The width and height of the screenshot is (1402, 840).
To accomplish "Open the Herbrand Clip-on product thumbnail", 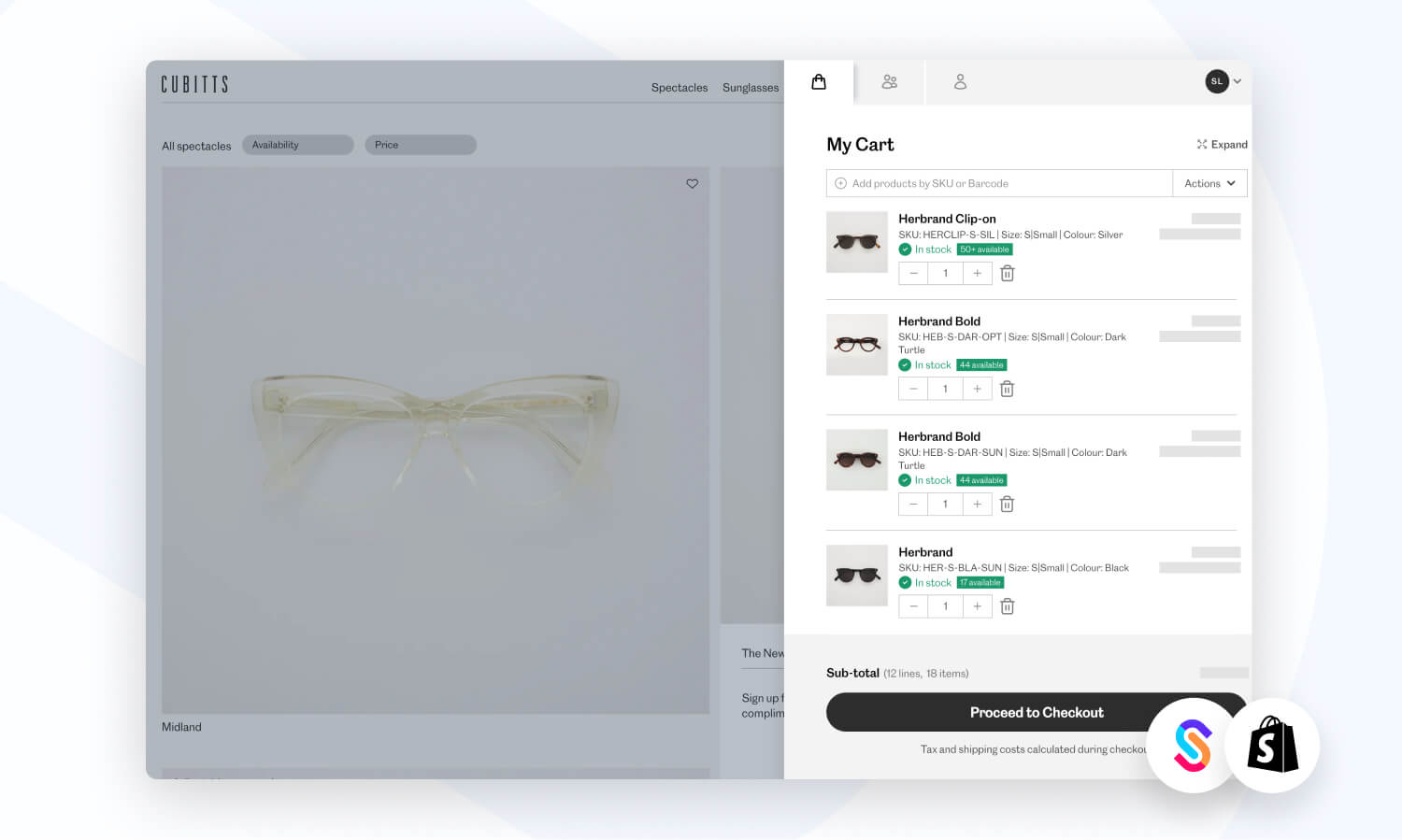I will (x=856, y=242).
